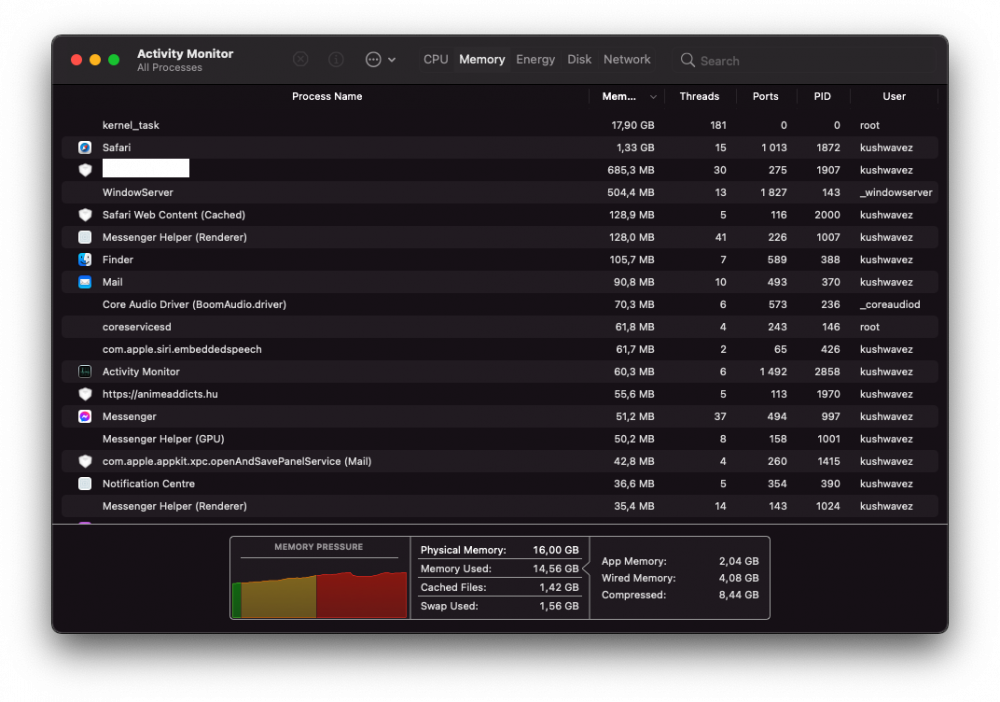
Task: Click the Notification Centre icon
Action: coord(85,483)
